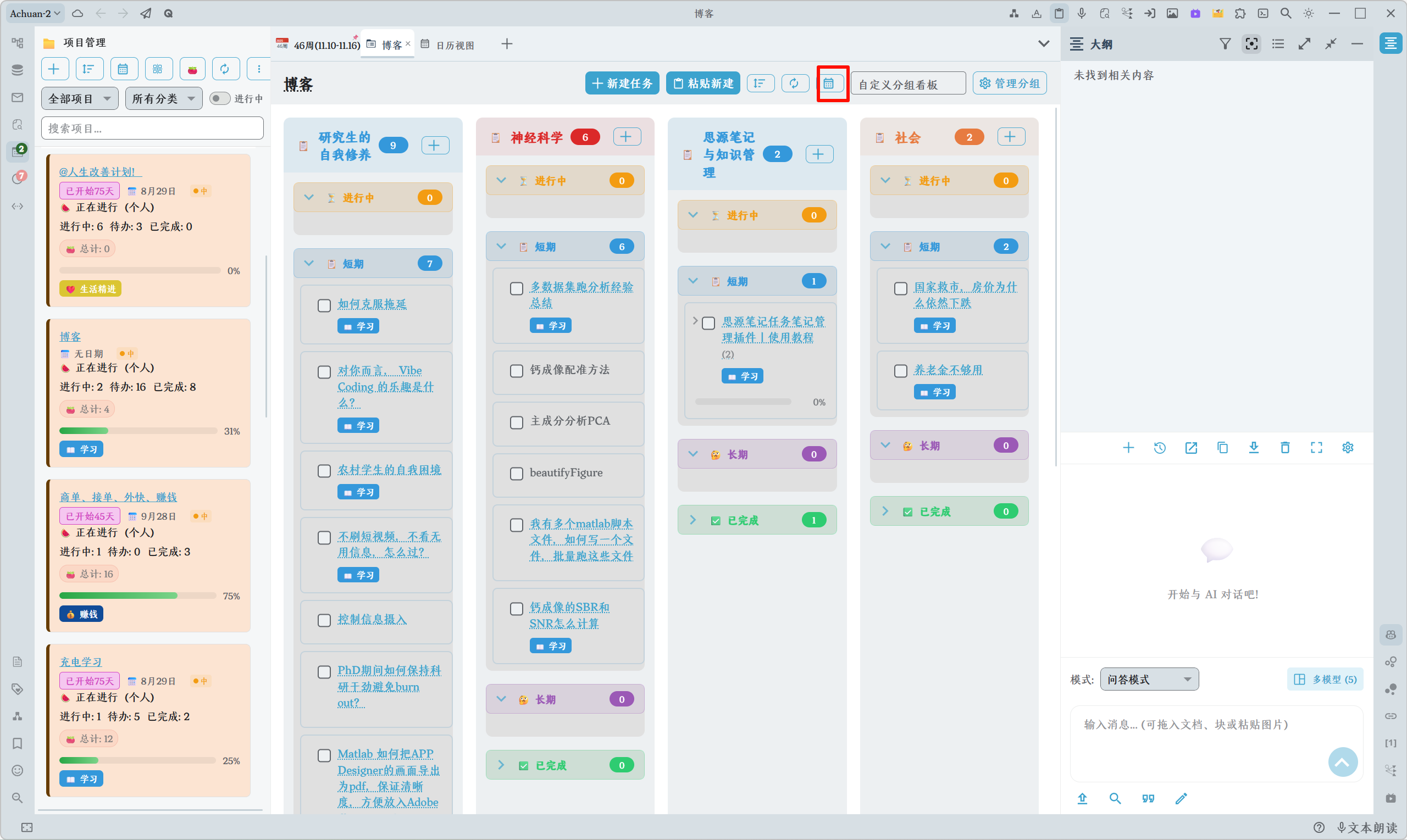
Task: Open the 问答模式 mode dropdown
Action: tap(1149, 679)
